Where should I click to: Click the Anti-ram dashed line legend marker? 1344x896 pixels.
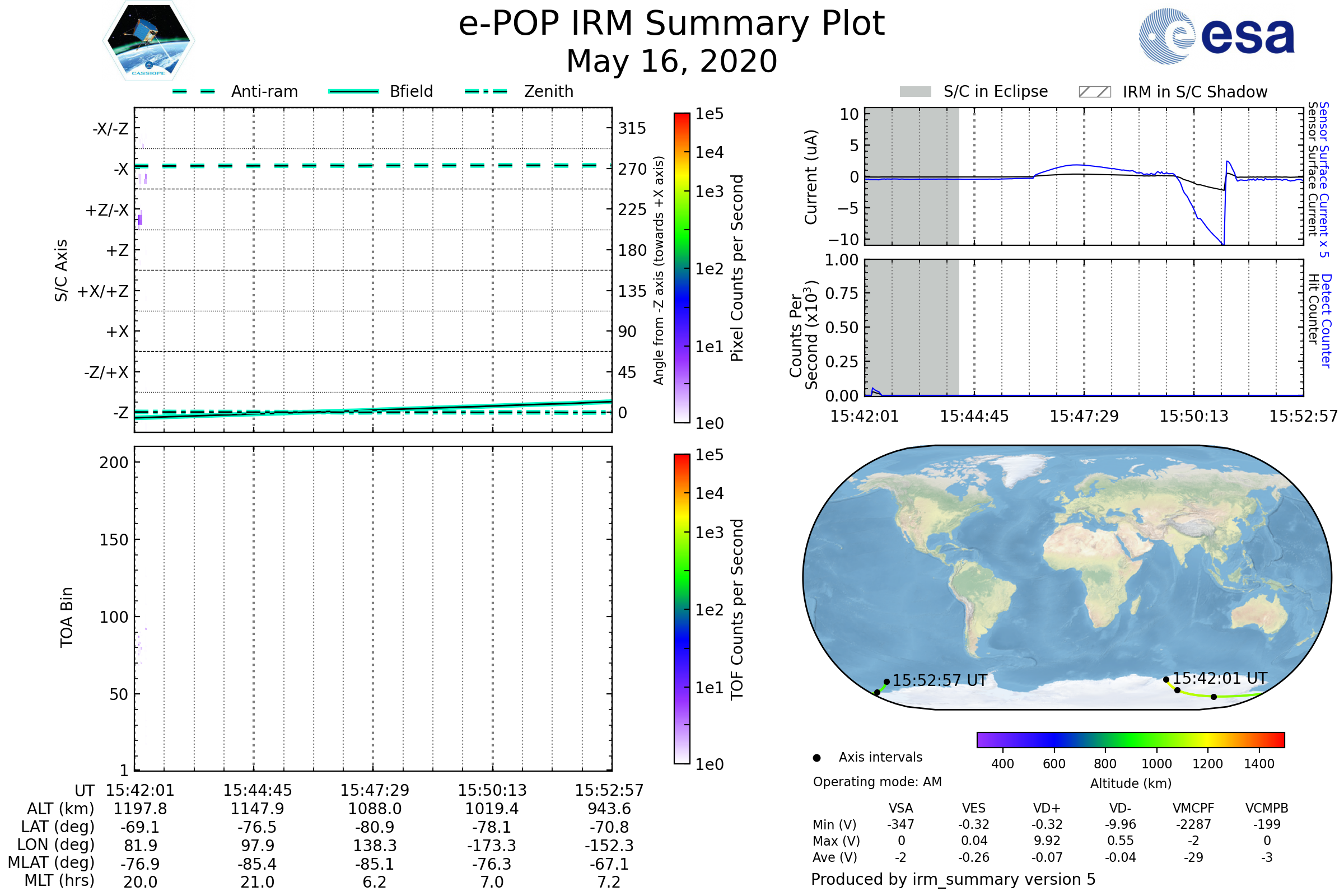(194, 91)
